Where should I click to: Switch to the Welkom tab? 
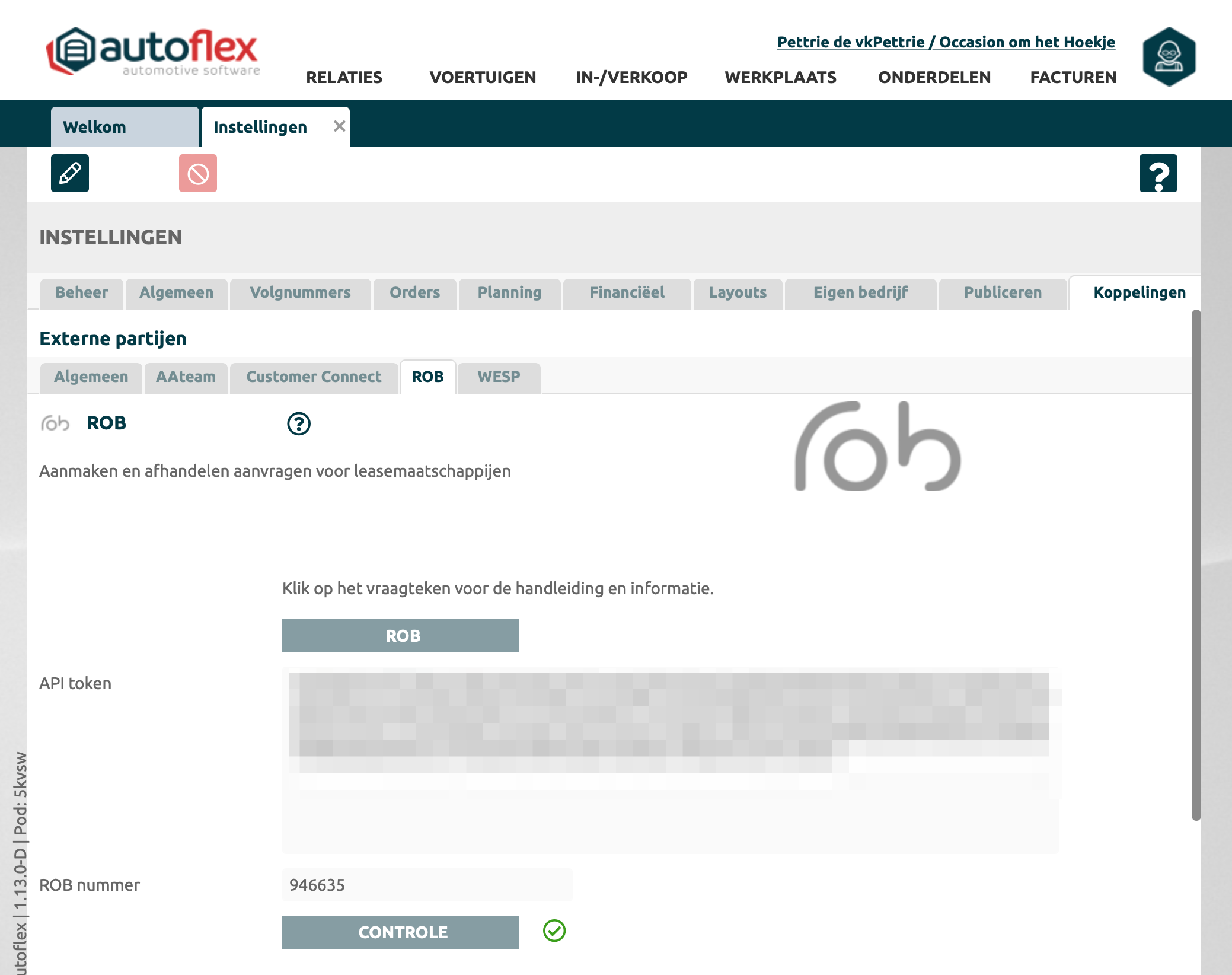[125, 127]
